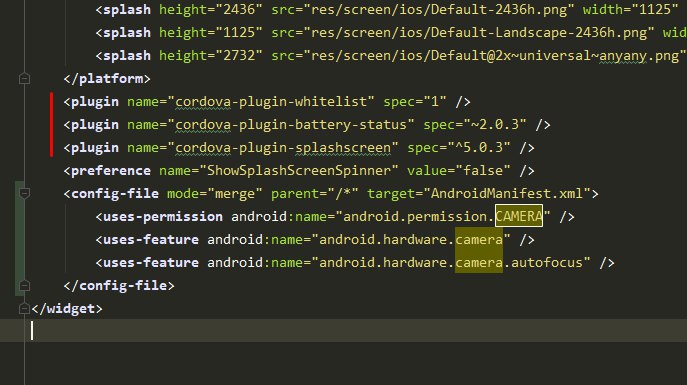Click the mode 'merge' attribute value

[x=235, y=194]
